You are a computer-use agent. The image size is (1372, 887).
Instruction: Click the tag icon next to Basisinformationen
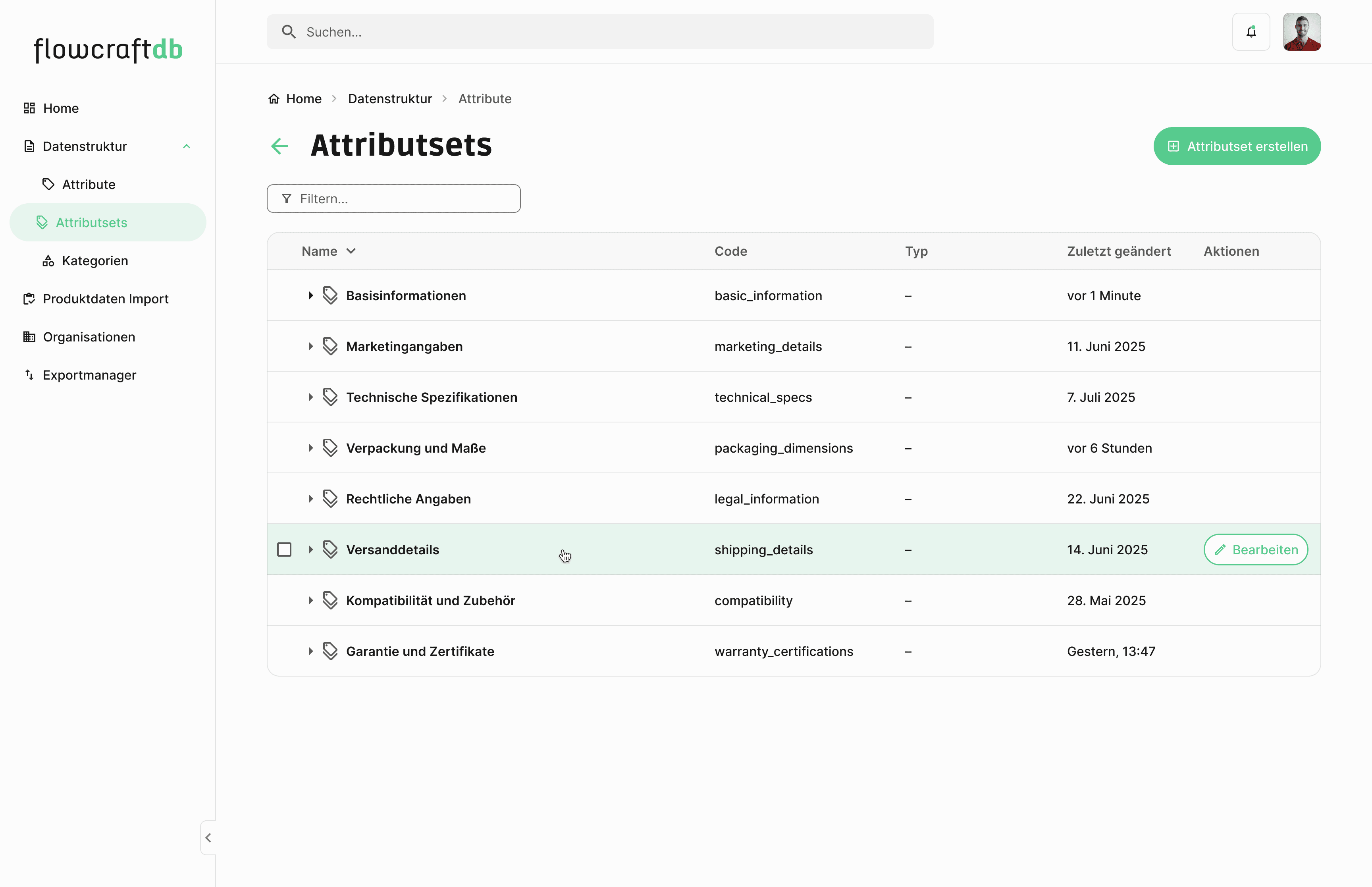click(330, 295)
